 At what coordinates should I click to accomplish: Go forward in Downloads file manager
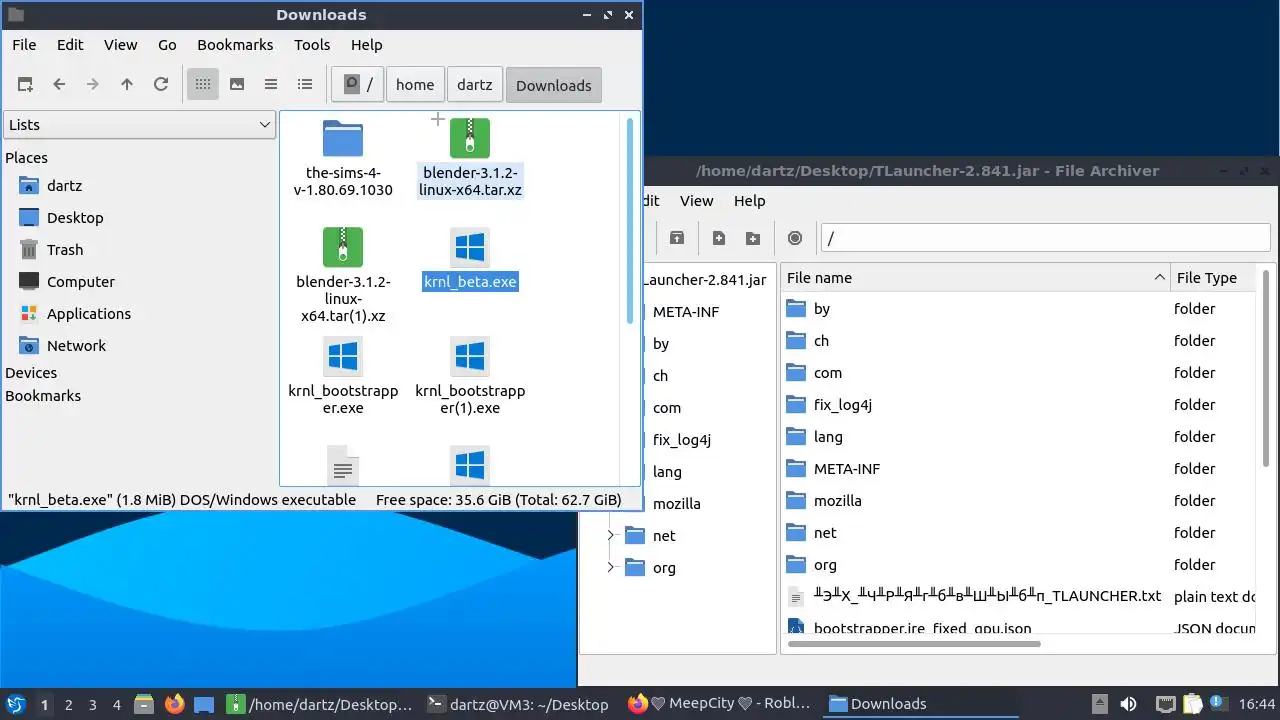coord(93,85)
